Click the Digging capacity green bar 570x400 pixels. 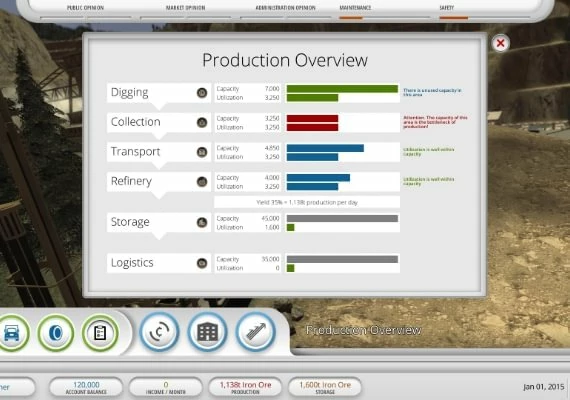[x=342, y=89]
